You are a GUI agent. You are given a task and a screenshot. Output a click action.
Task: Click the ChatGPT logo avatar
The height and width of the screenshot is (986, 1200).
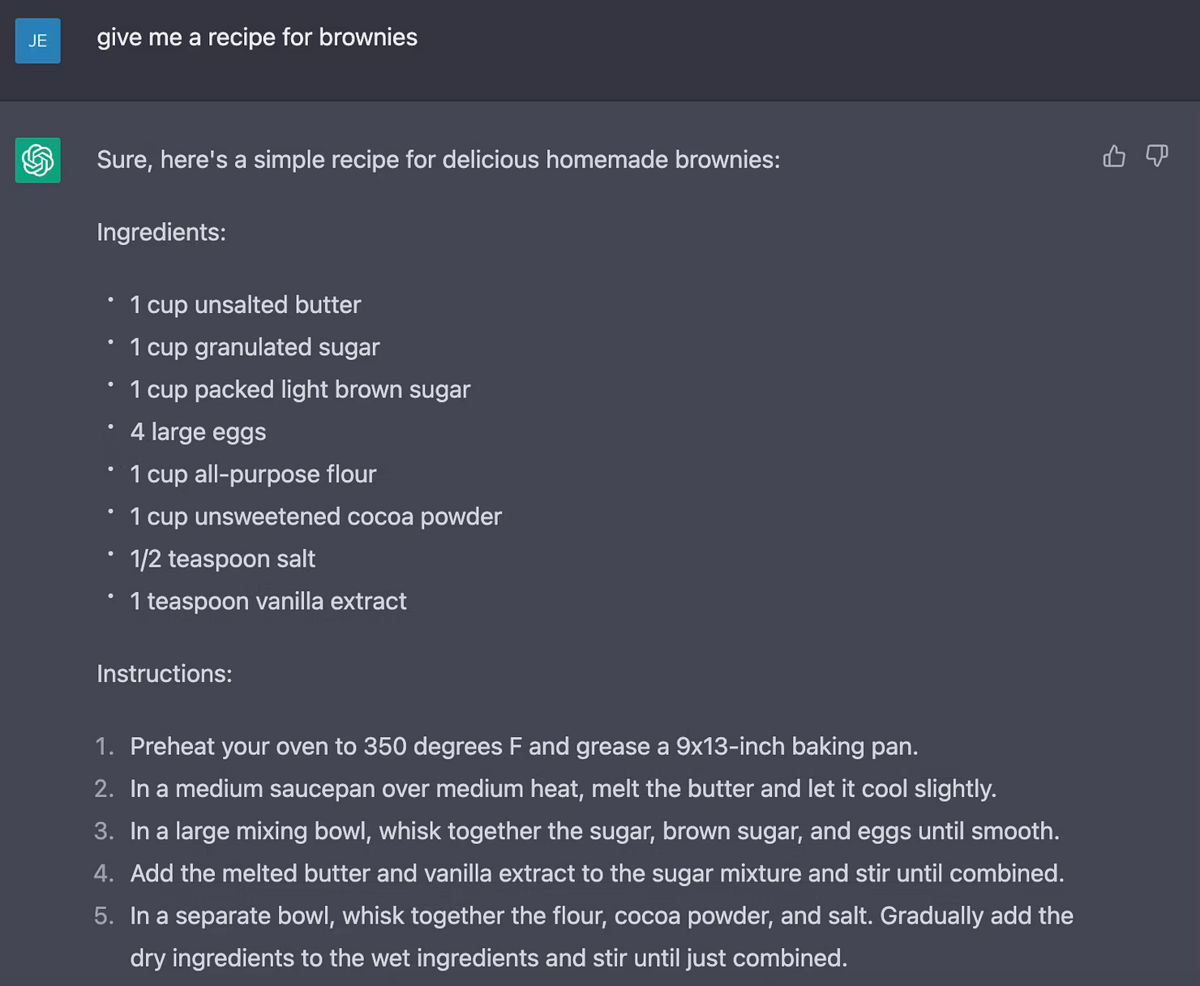pos(38,160)
